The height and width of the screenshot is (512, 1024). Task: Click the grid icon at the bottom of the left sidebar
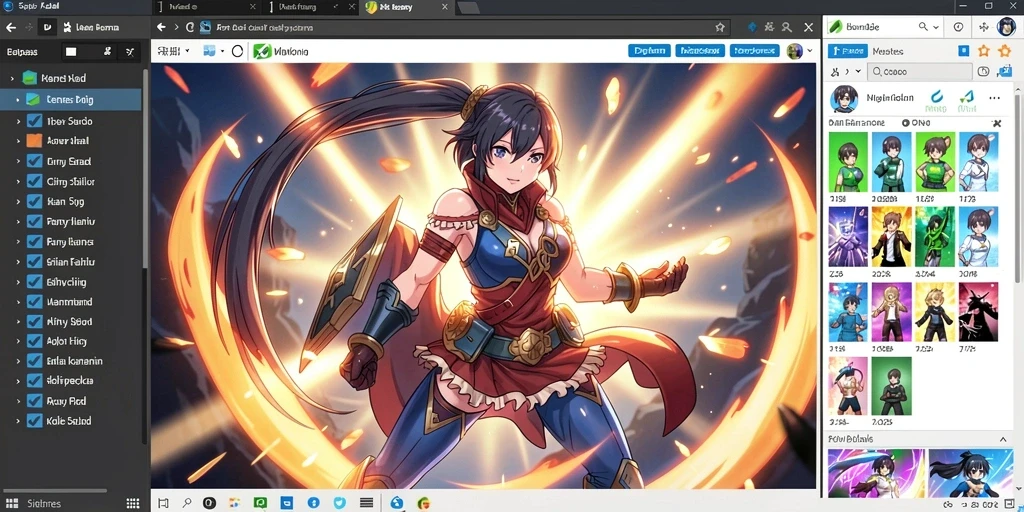tap(133, 503)
